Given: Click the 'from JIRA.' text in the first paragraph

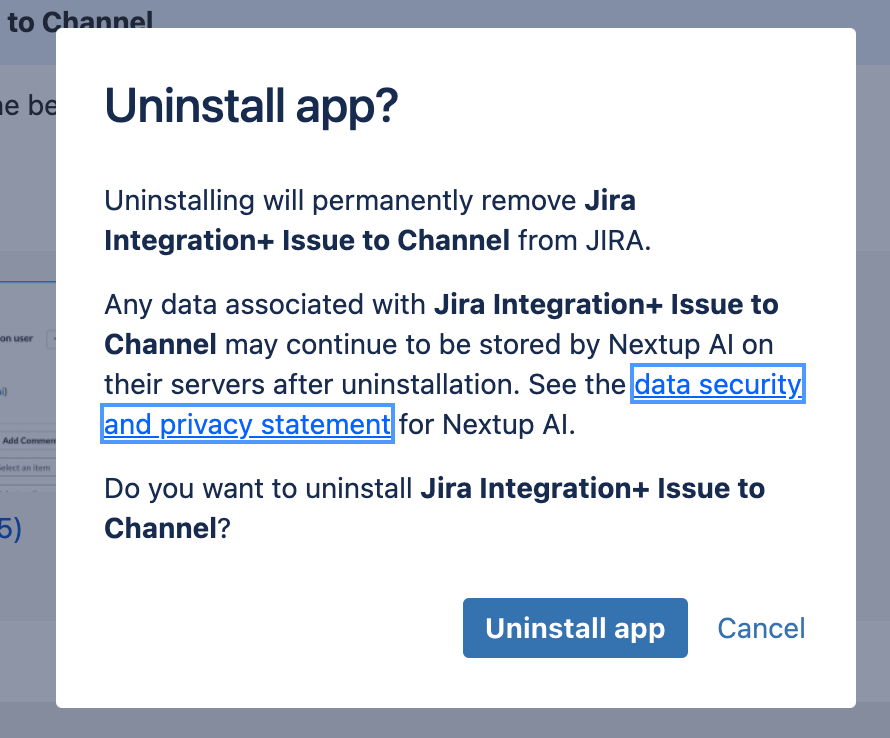Looking at the screenshot, I should coord(585,240).
